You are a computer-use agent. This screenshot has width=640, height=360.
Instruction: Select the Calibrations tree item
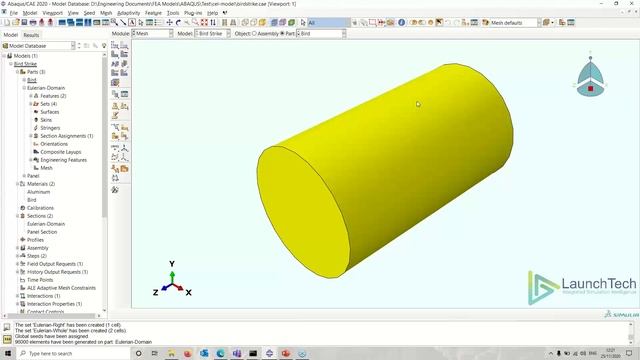(x=40, y=208)
